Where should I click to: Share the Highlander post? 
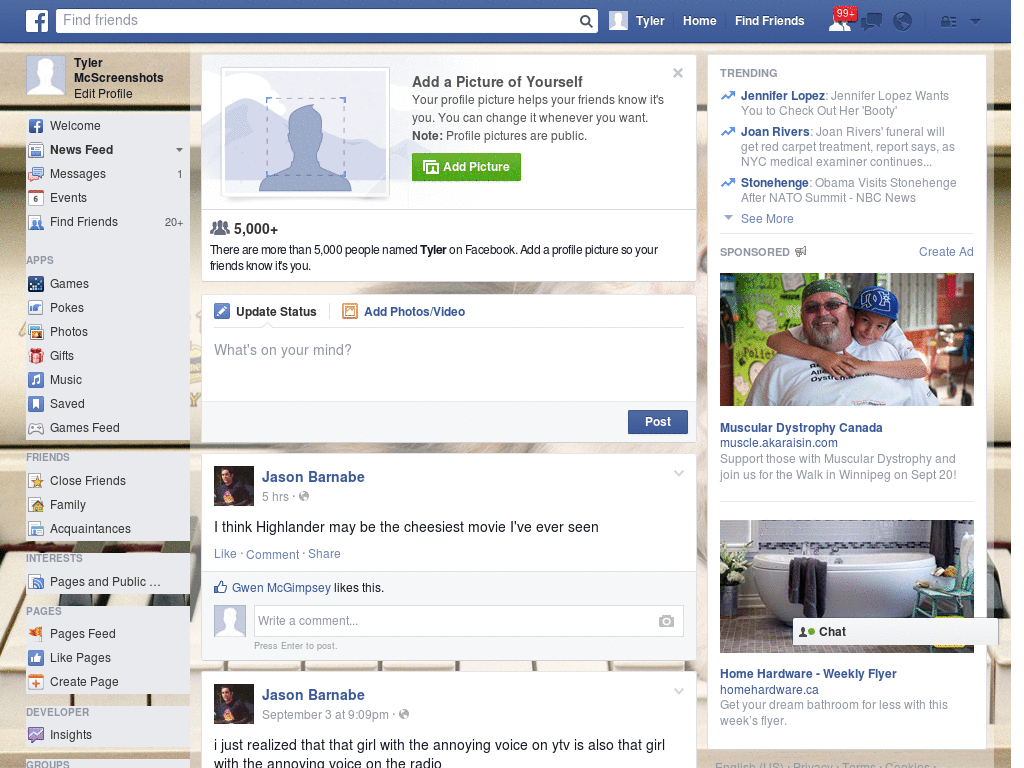click(324, 554)
